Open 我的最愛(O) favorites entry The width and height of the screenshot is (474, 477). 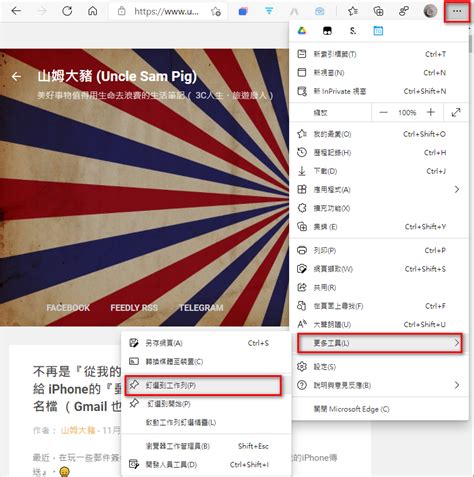point(379,134)
